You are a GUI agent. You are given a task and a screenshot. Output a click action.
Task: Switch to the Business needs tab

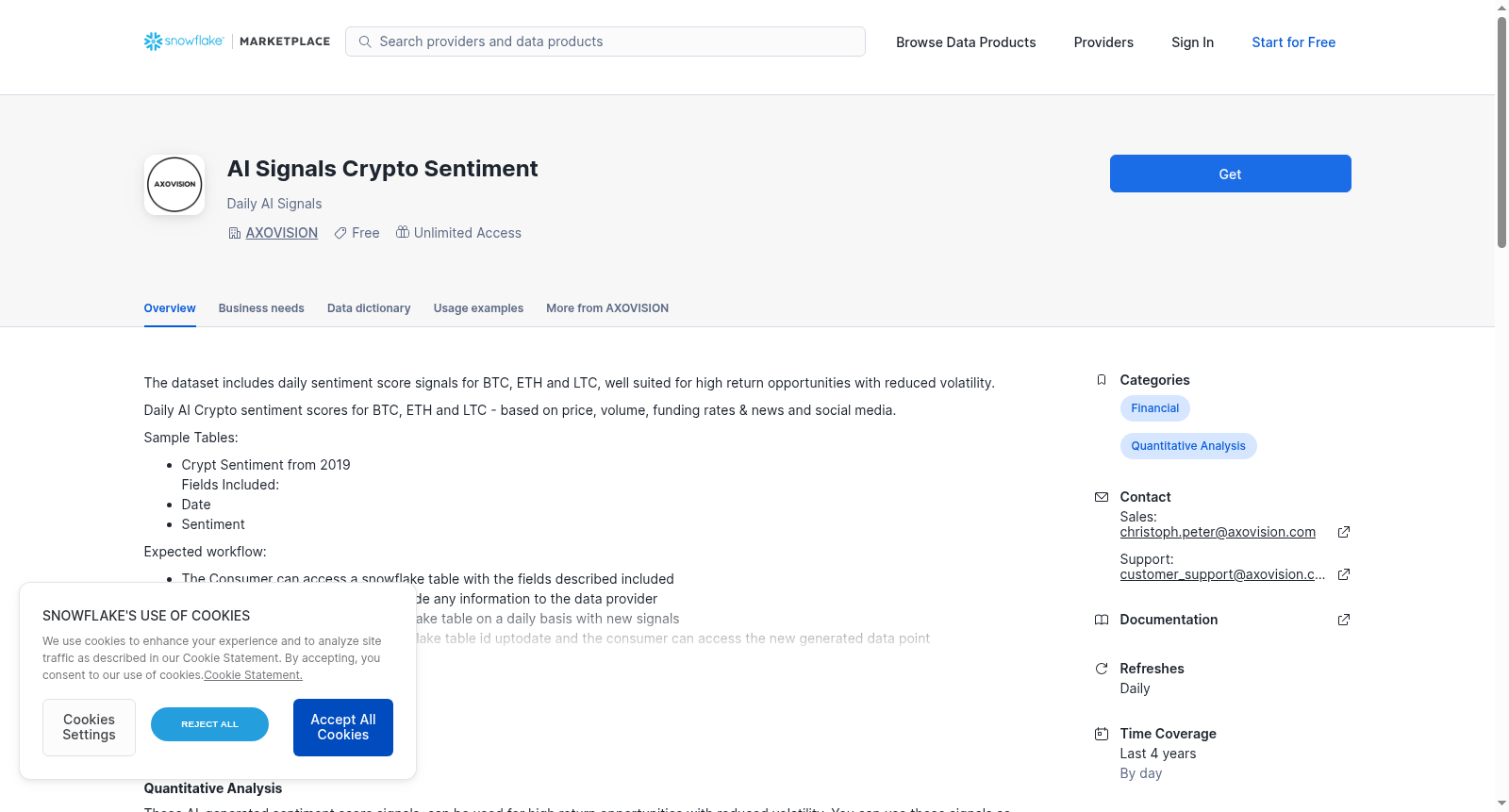coord(261,308)
